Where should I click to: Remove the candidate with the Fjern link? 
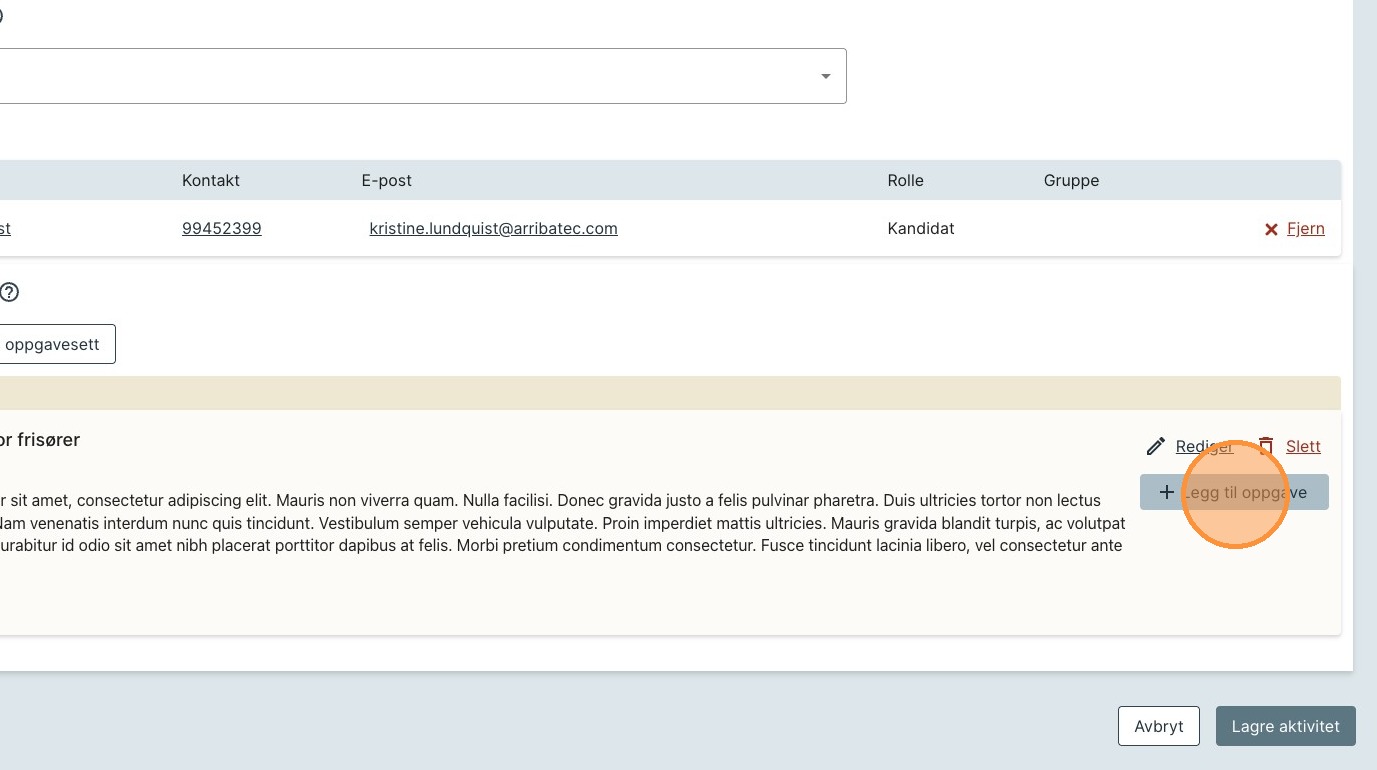pos(1305,228)
